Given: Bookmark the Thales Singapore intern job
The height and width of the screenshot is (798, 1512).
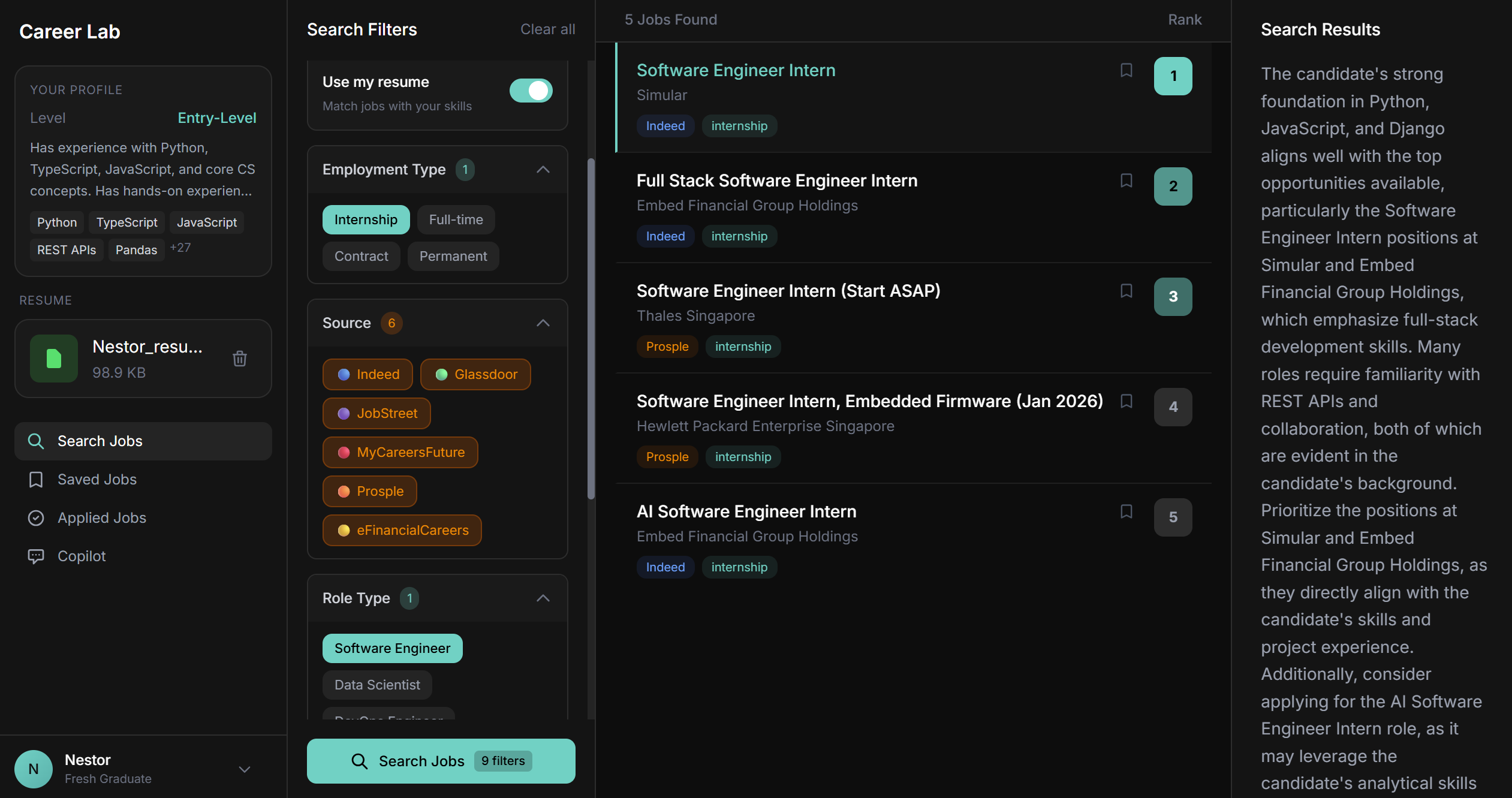Looking at the screenshot, I should pos(1126,291).
